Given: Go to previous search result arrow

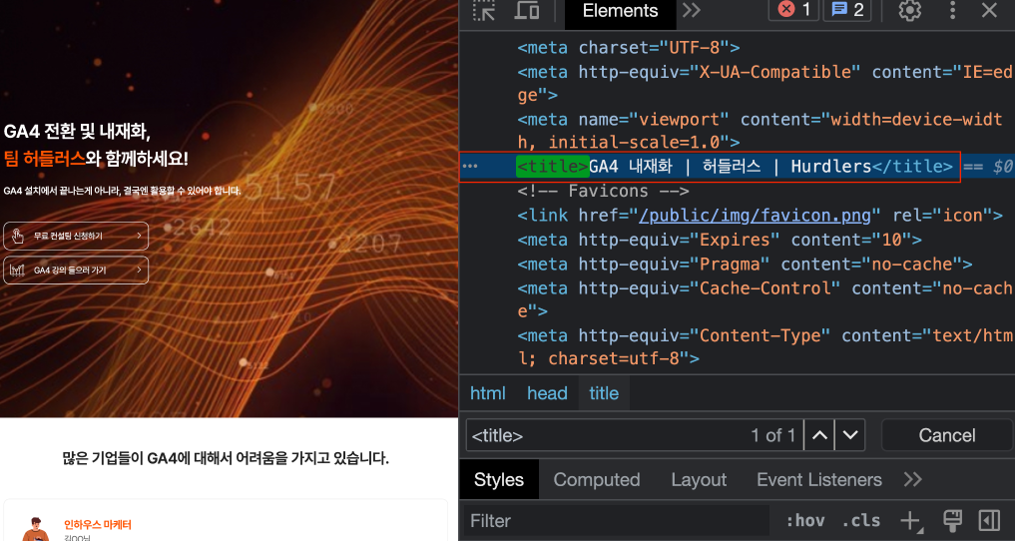Looking at the screenshot, I should pyautogui.click(x=820, y=436).
